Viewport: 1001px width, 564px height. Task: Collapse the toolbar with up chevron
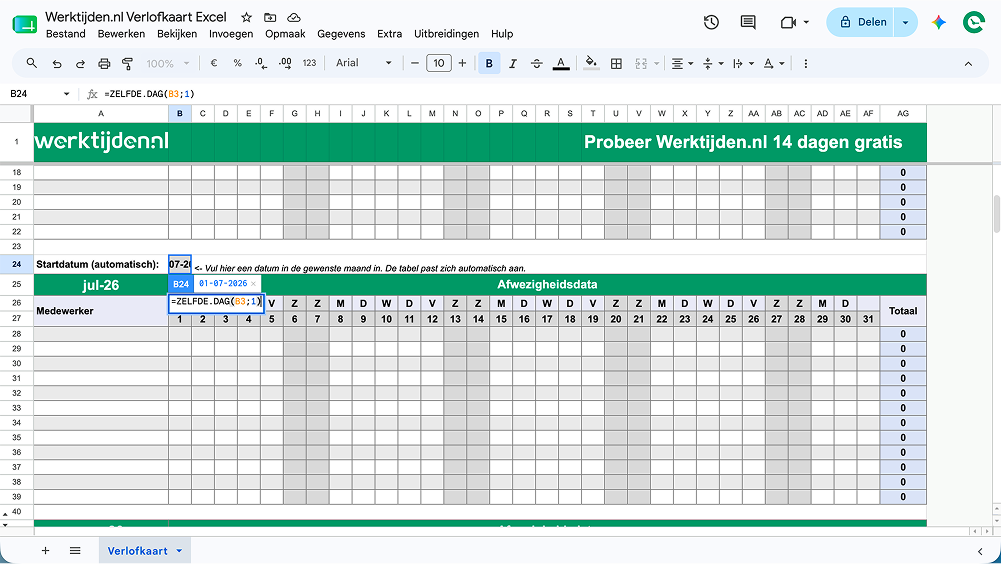coord(968,63)
